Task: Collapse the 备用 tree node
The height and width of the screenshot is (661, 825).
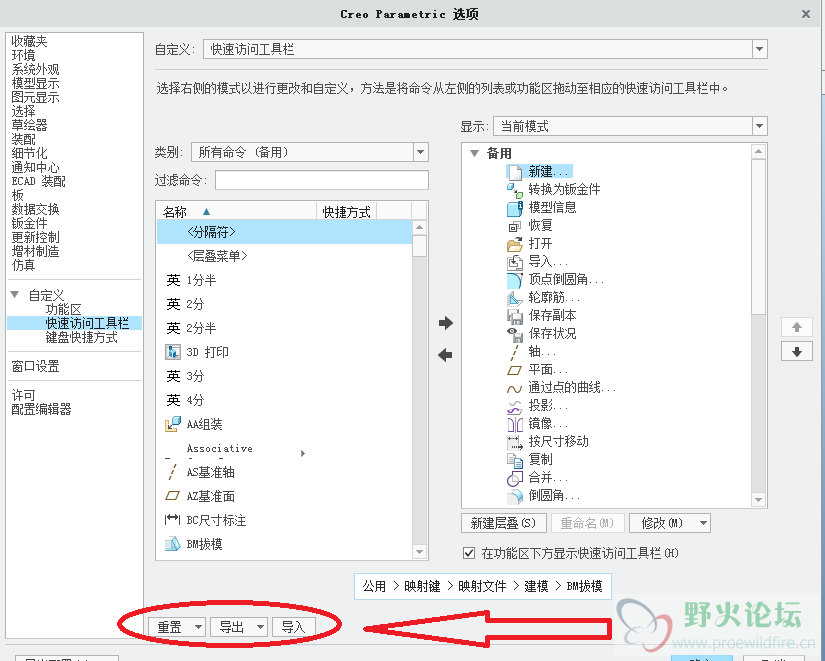Action: [x=474, y=154]
